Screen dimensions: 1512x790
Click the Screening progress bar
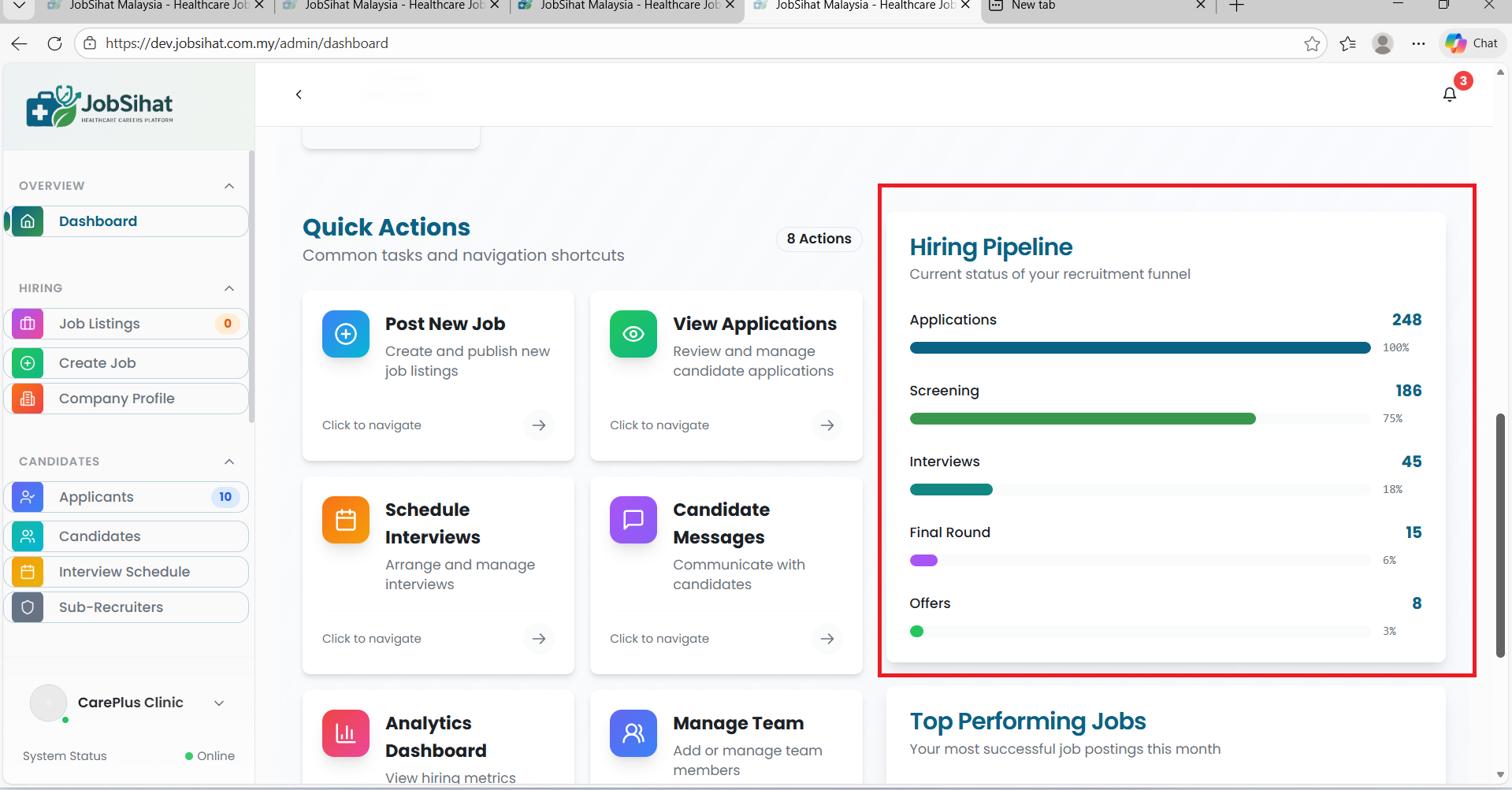tap(1139, 419)
